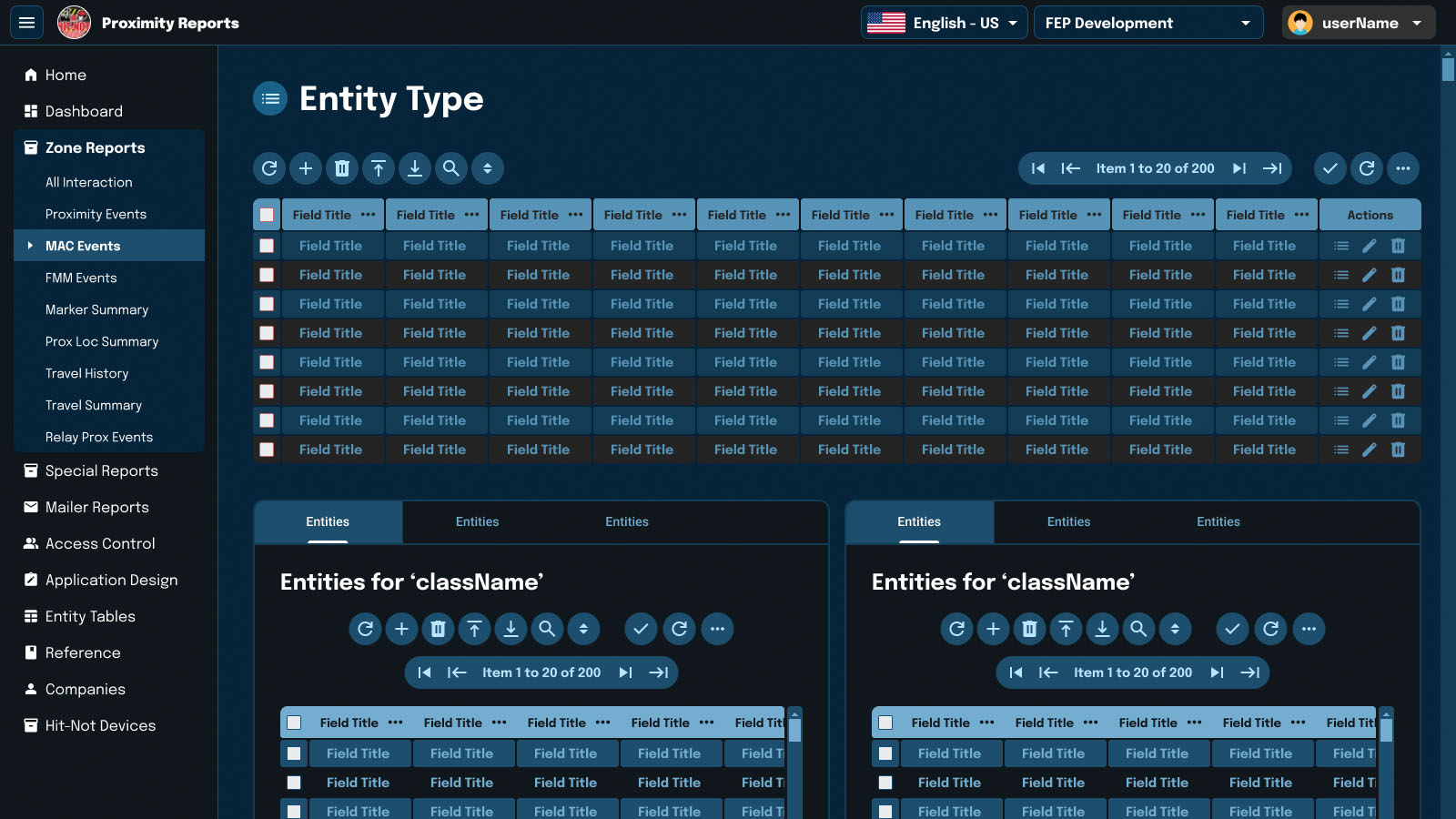
Task: Click the download icon in main toolbar
Action: pos(415,168)
